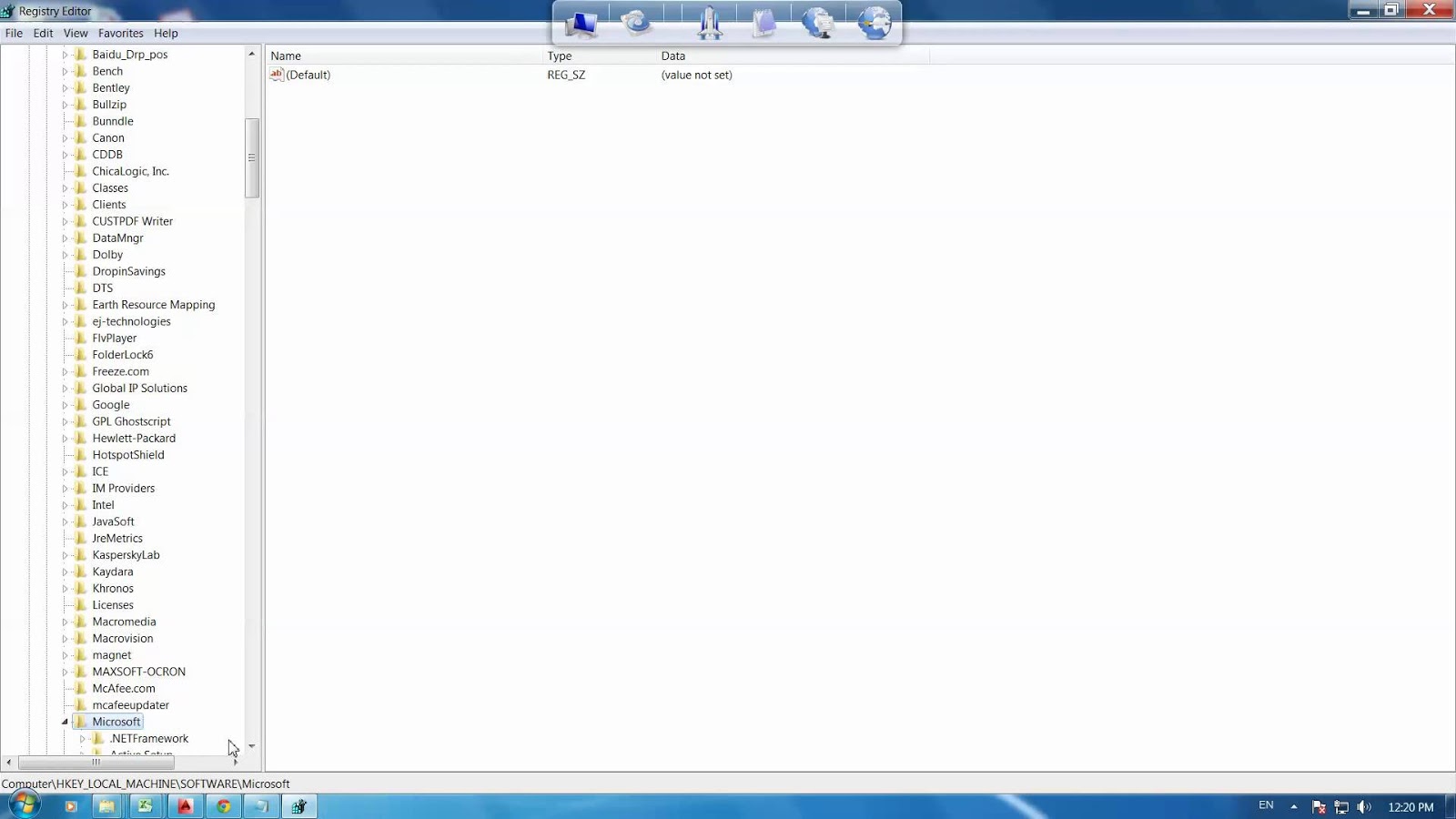The height and width of the screenshot is (819, 1456).
Task: Click the grey window icon left of Registry Editor in taskbar
Action: tap(261, 806)
